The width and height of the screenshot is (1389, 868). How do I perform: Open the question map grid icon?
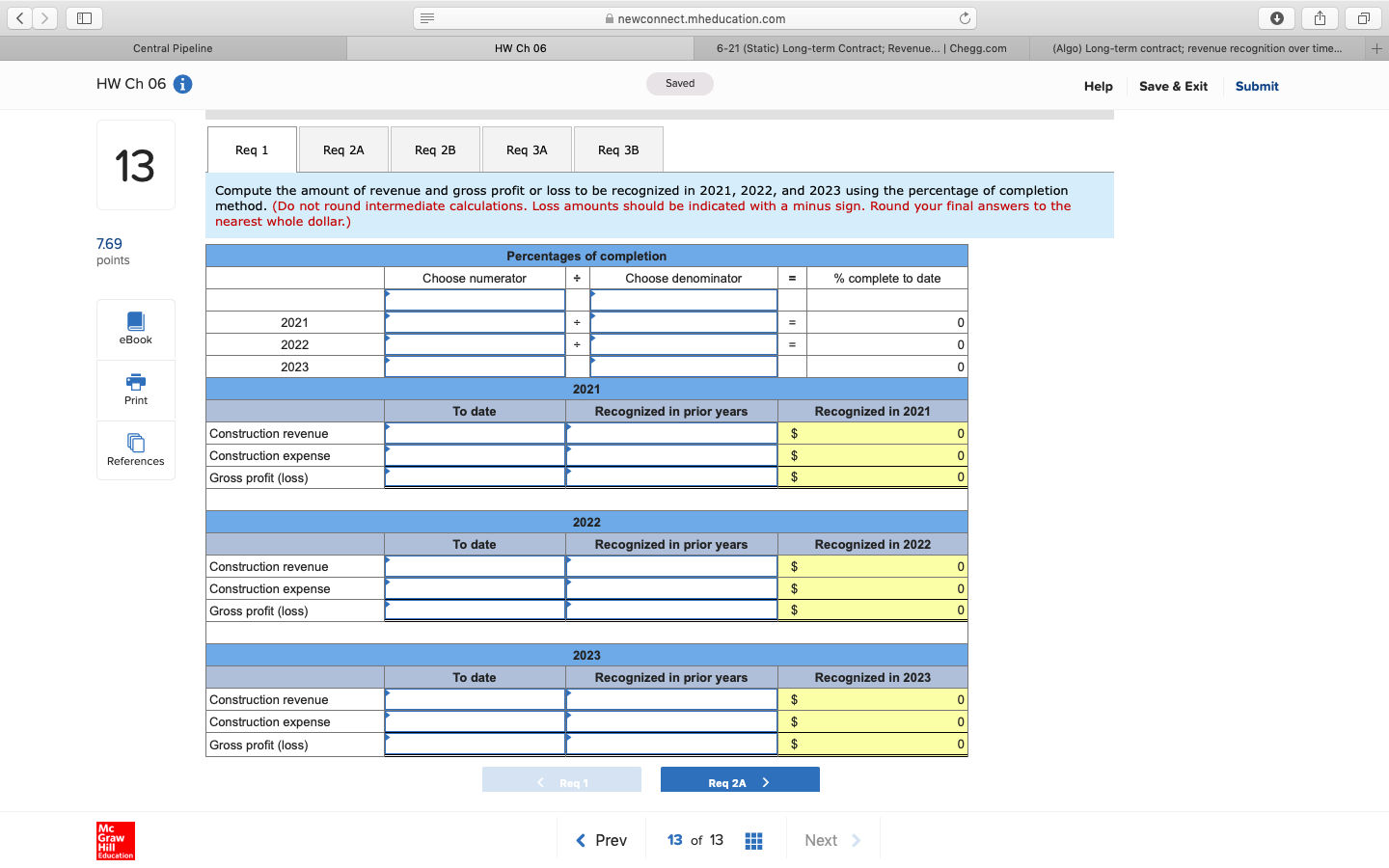click(x=753, y=840)
